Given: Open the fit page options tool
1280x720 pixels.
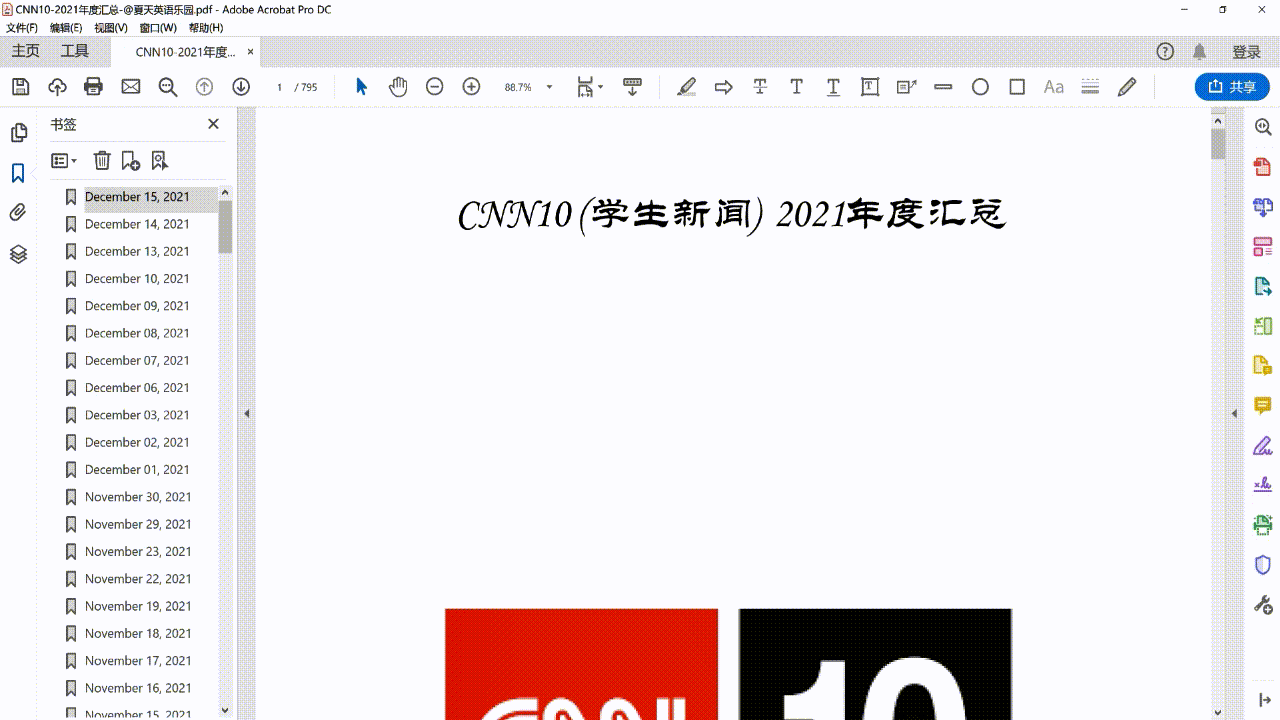Looking at the screenshot, I should click(589, 87).
